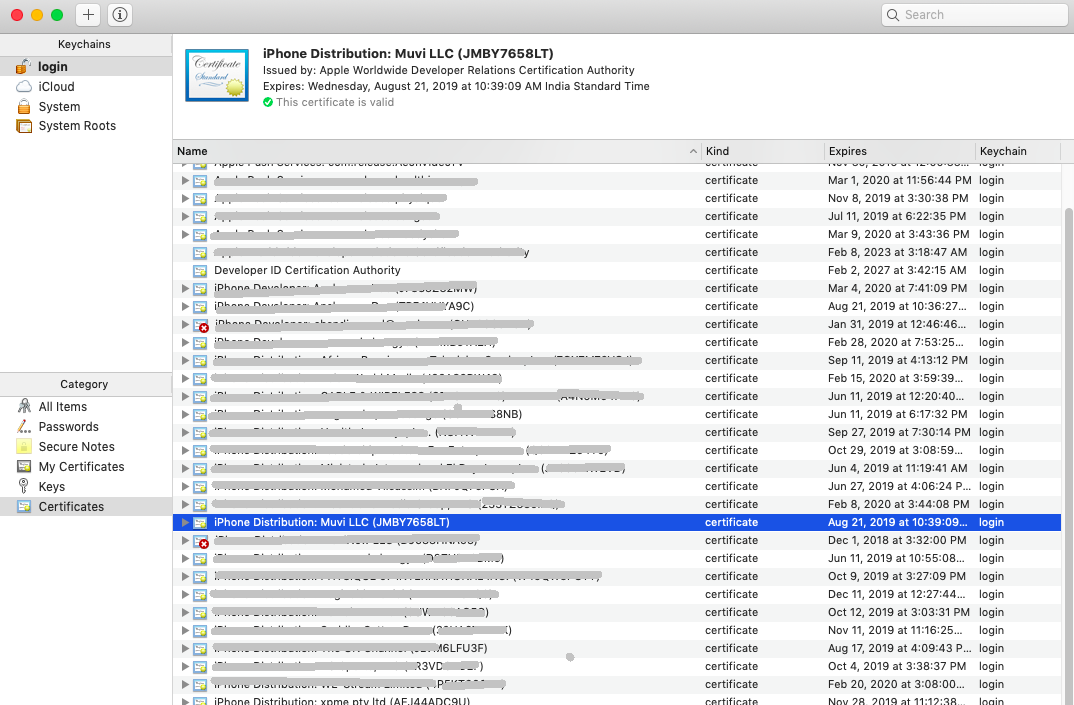Click the Keys category key icon
Screen dimensions: 1074x705
tap(24, 486)
